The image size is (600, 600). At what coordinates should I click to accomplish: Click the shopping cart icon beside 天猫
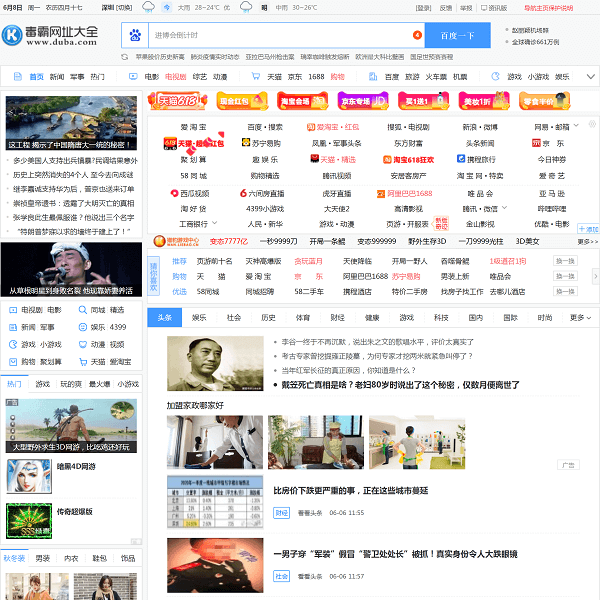[256, 77]
